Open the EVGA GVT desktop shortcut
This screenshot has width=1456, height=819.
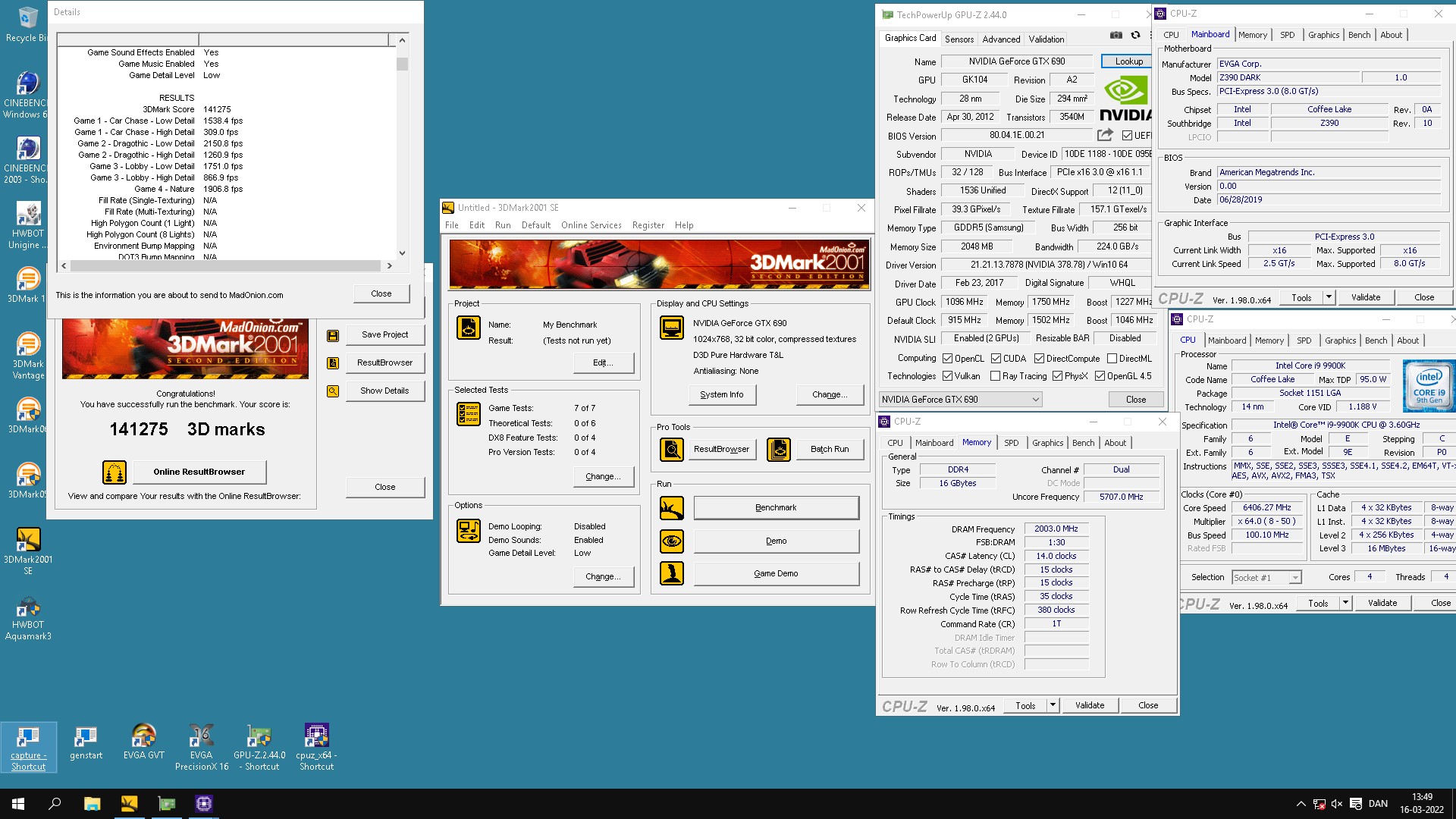pyautogui.click(x=143, y=742)
